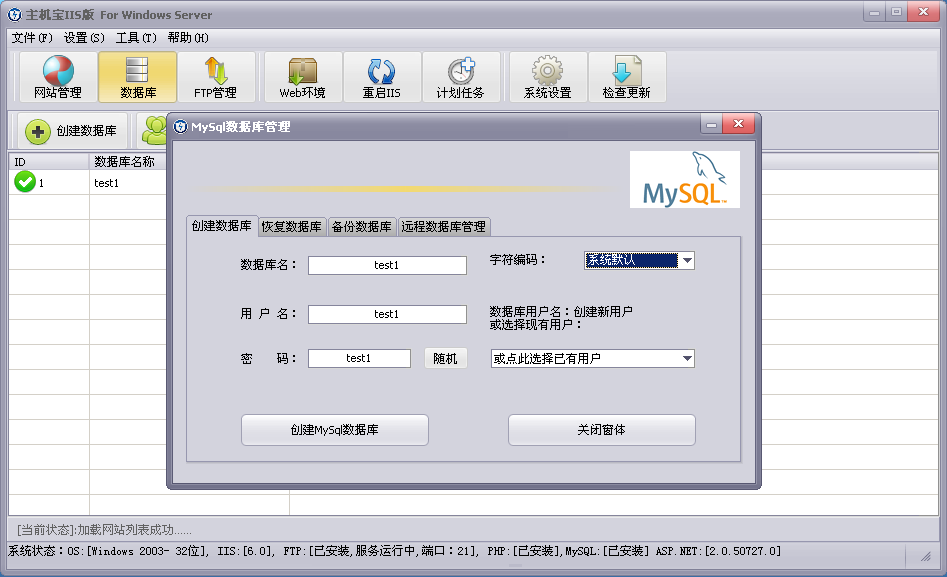
Task: Click the 重启IIS restart icon
Action: 382,77
